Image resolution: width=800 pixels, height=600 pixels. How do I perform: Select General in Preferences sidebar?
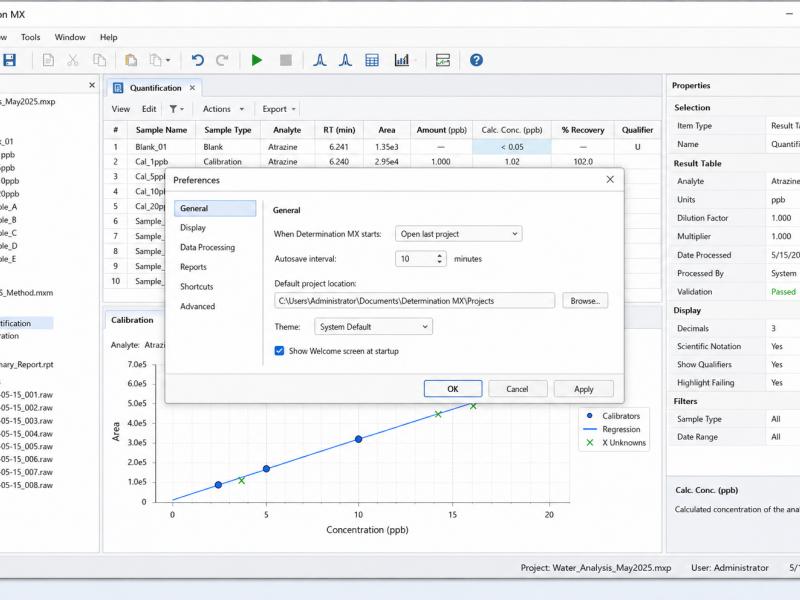215,208
